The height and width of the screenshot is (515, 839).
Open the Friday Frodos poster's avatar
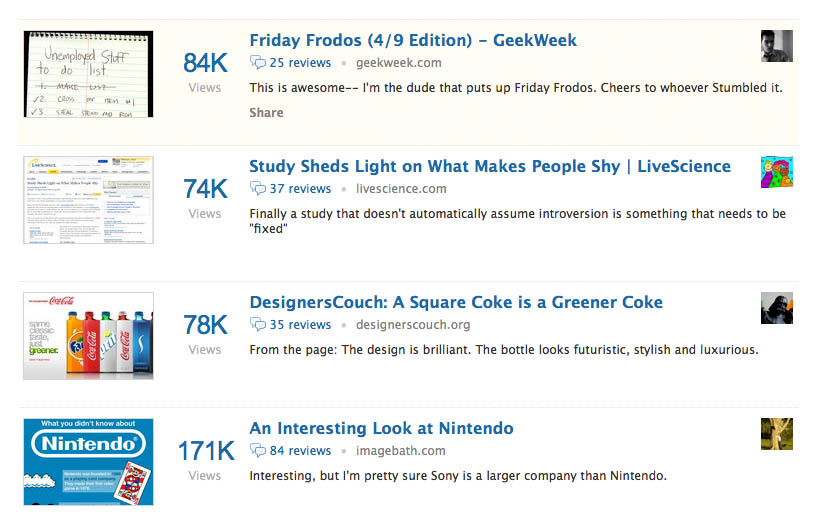[776, 46]
